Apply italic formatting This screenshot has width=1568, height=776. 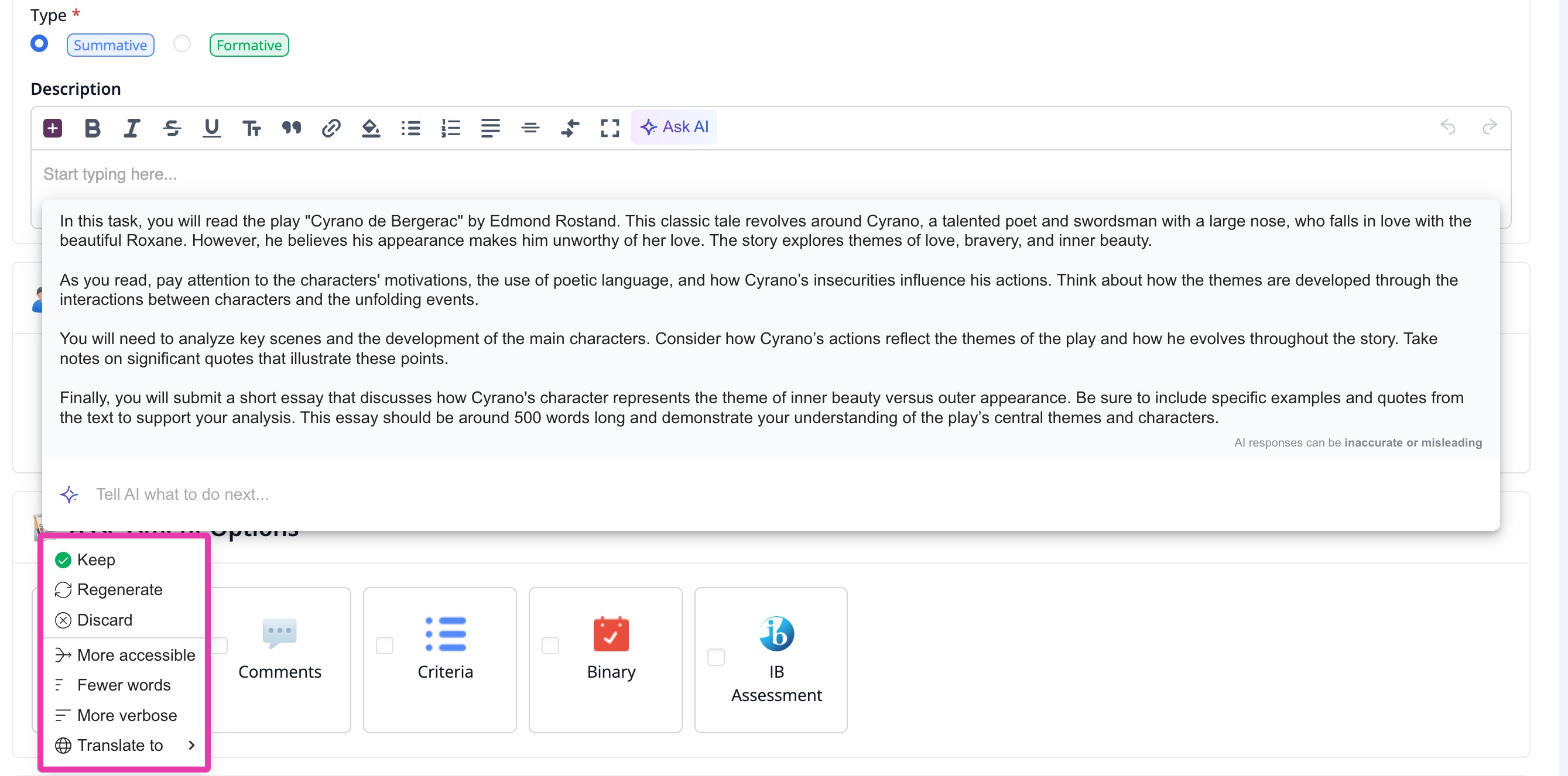pyautogui.click(x=132, y=127)
